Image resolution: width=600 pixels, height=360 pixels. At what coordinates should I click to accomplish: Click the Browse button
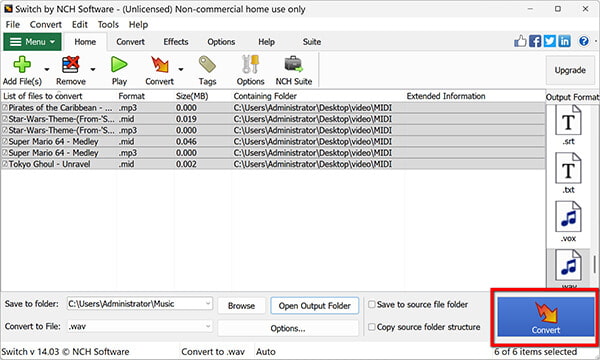(x=241, y=306)
